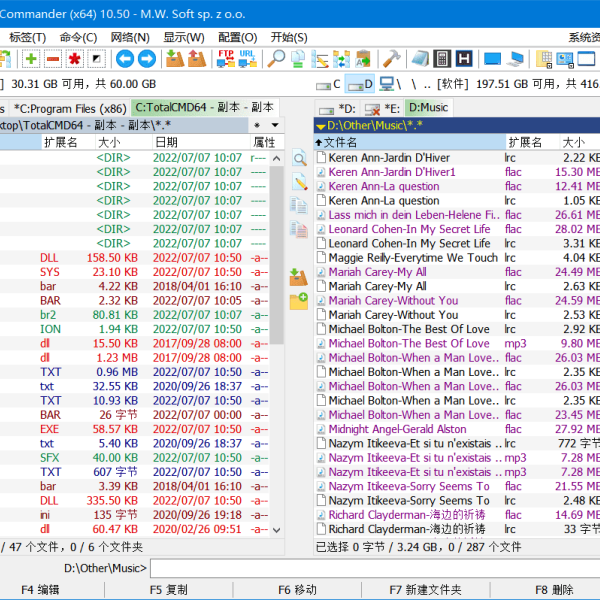600x600 pixels.
Task: Click the F8 删除 button
Action: click(x=554, y=590)
